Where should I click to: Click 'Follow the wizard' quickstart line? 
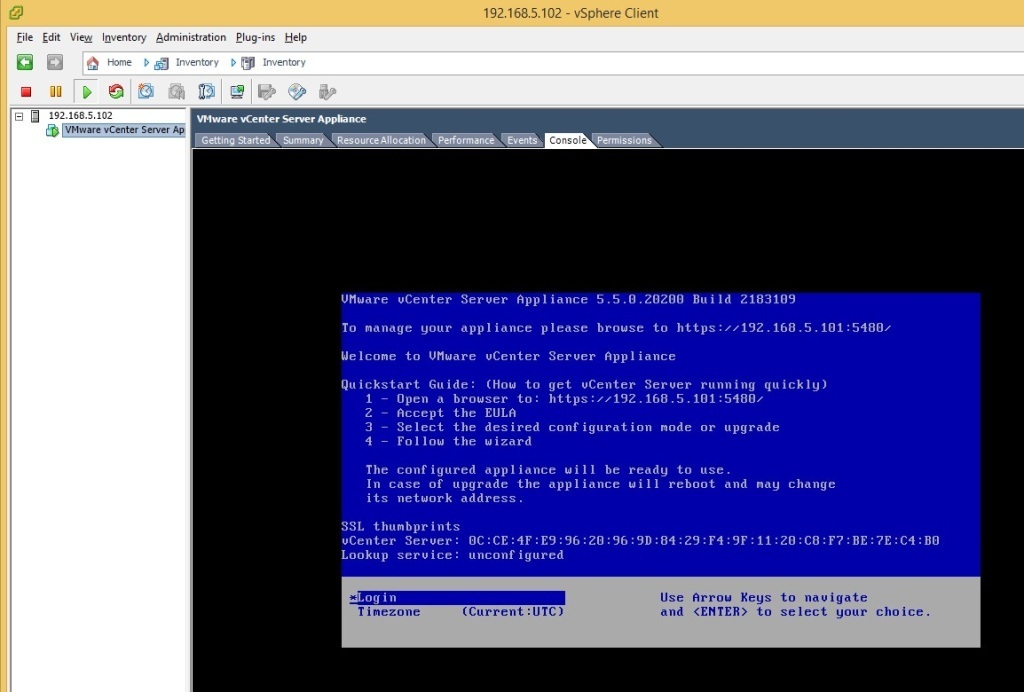click(x=449, y=441)
